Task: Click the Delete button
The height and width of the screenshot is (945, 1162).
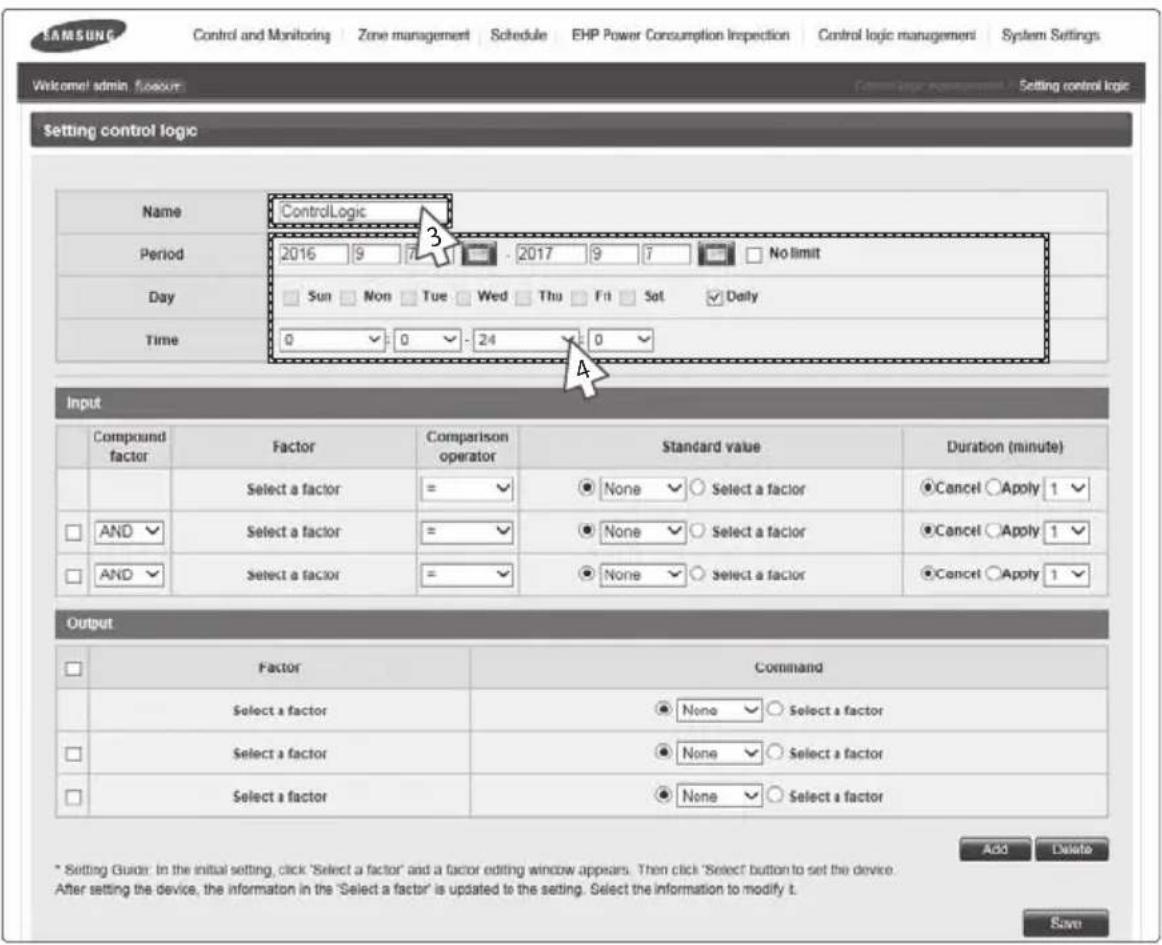Action: click(x=1072, y=849)
